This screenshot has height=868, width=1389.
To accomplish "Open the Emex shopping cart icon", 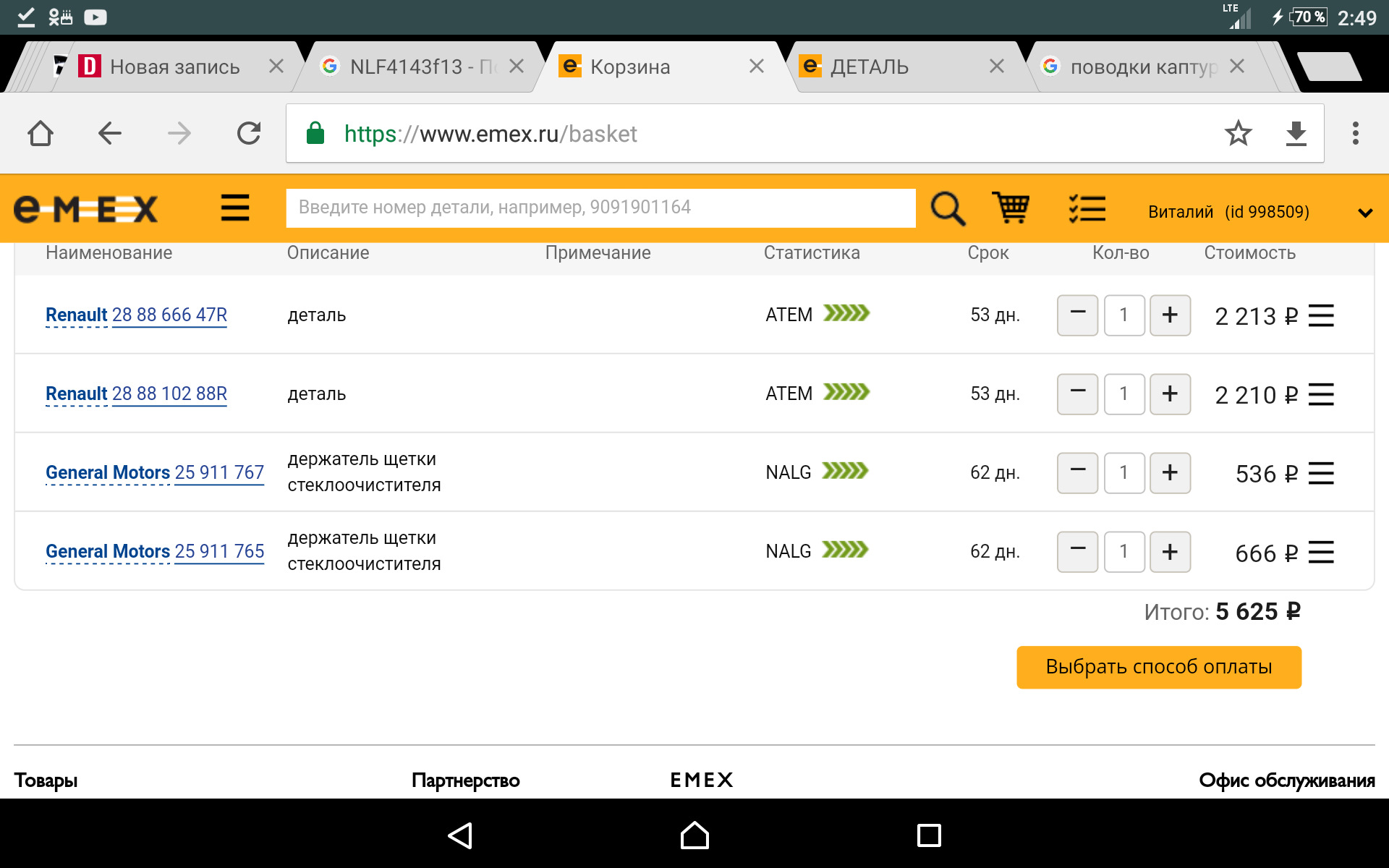I will [x=1011, y=209].
